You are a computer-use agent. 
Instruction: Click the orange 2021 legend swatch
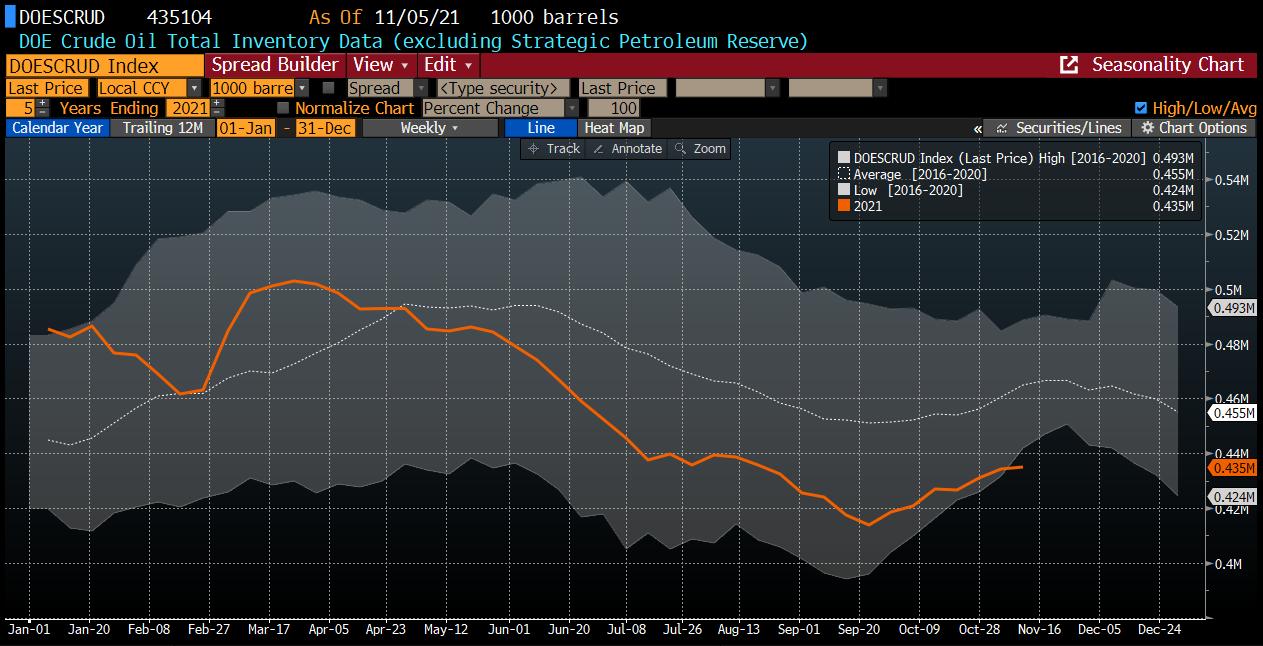844,206
